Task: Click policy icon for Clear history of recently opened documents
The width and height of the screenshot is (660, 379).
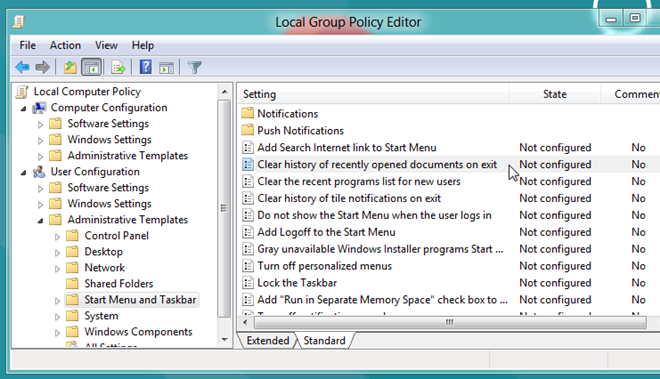Action: point(248,164)
